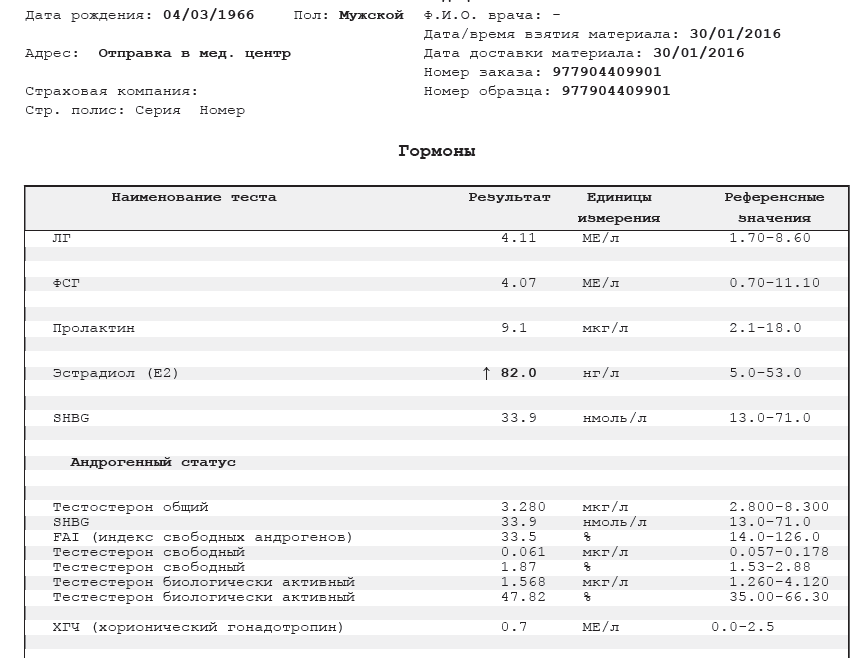Click the sample collection date after Дата/время взятия материала

735,34
